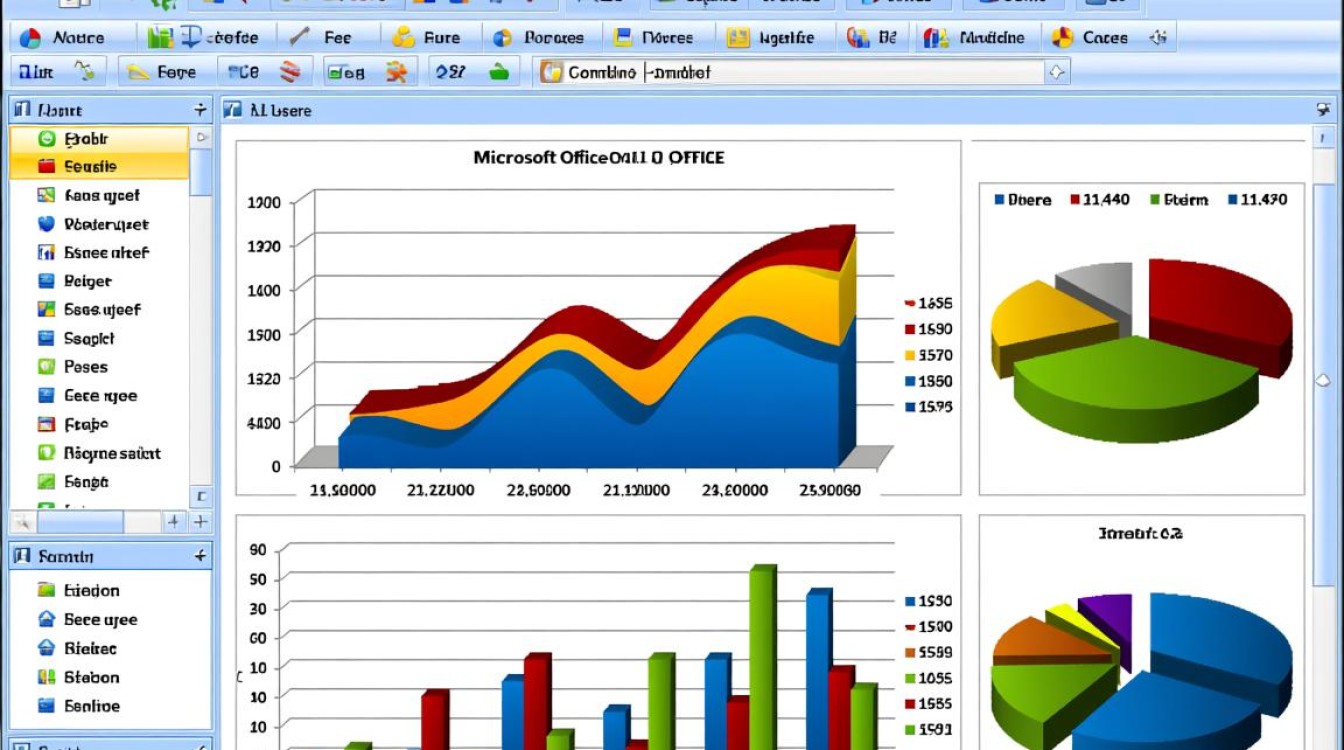Click the pie chart icon beside Nouce

pyautogui.click(x=31, y=38)
